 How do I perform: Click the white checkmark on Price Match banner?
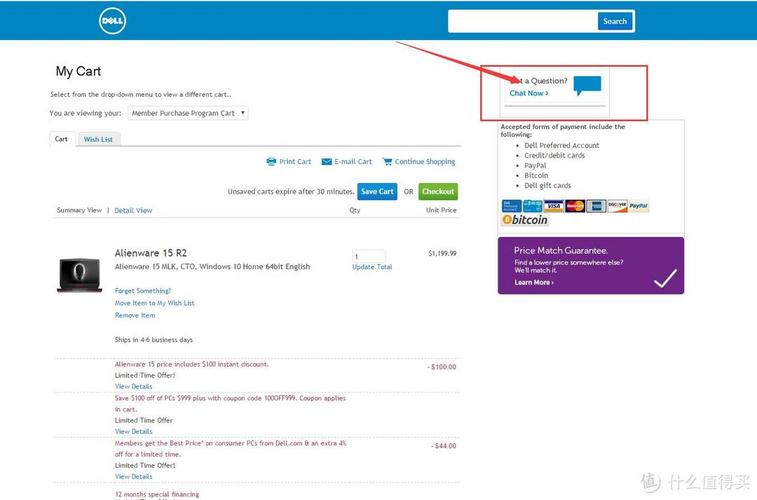click(665, 278)
